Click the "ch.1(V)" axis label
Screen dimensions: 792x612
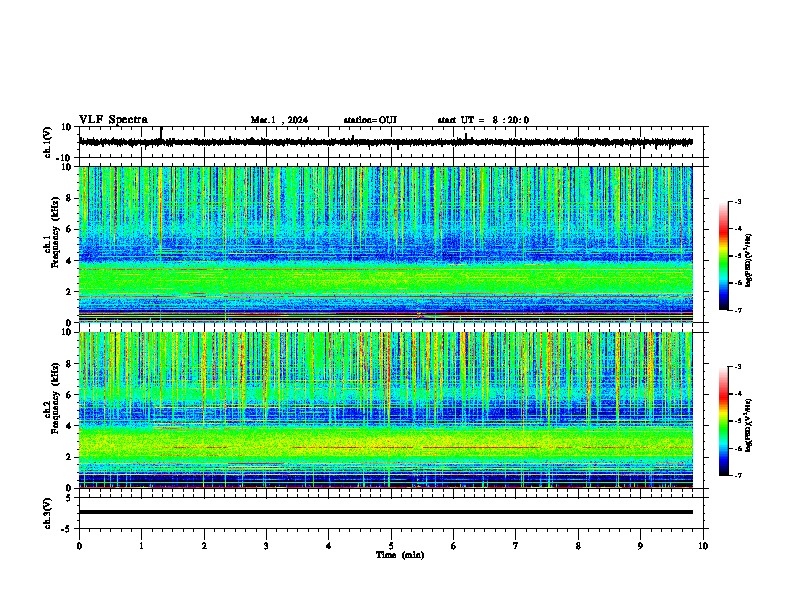[48, 142]
